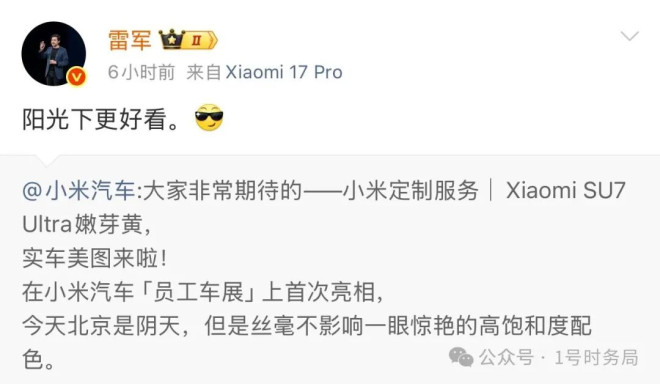The height and width of the screenshot is (384, 660).
Task: Click the Ultra嫩芽黄 color name line
Action: [86, 224]
